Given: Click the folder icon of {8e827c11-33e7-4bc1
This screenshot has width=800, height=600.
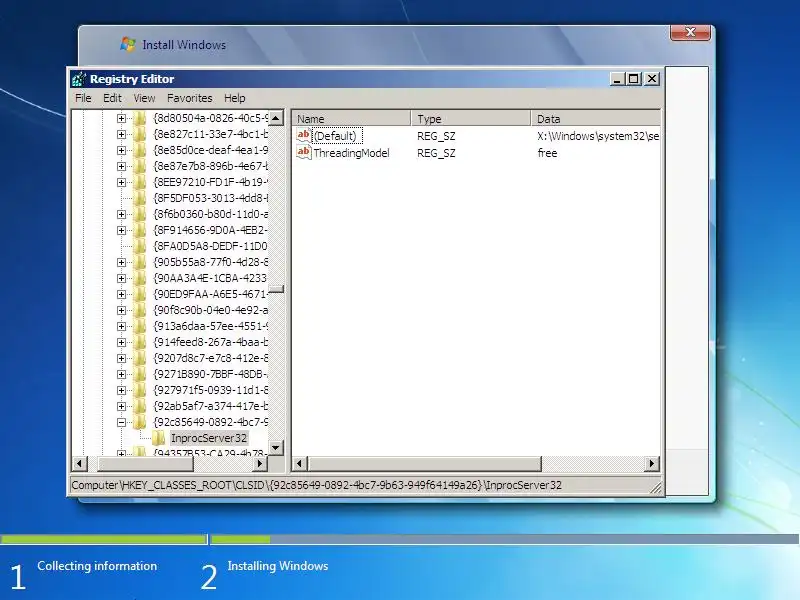Looking at the screenshot, I should [x=140, y=134].
